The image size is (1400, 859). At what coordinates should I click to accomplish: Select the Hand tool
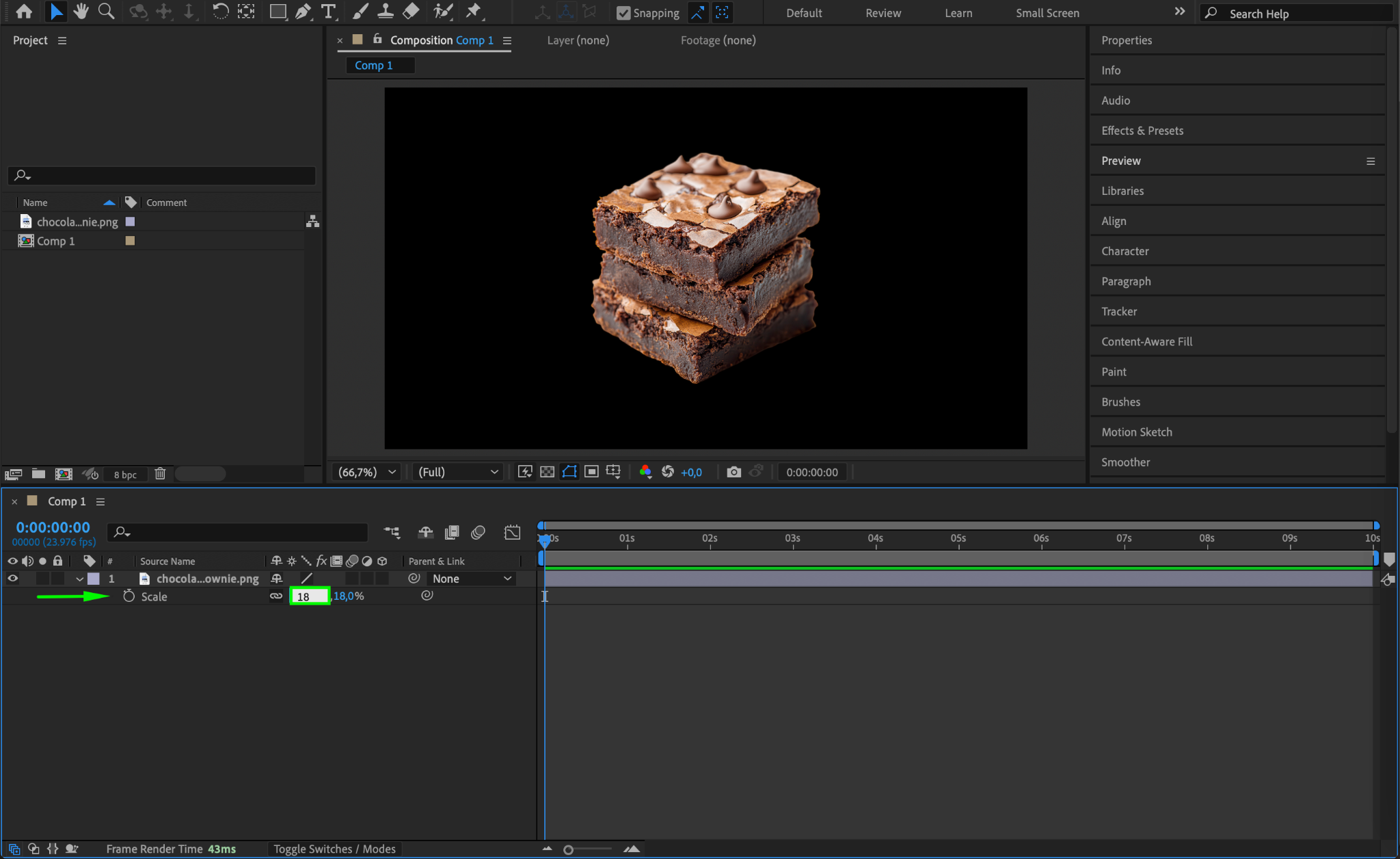[81, 12]
